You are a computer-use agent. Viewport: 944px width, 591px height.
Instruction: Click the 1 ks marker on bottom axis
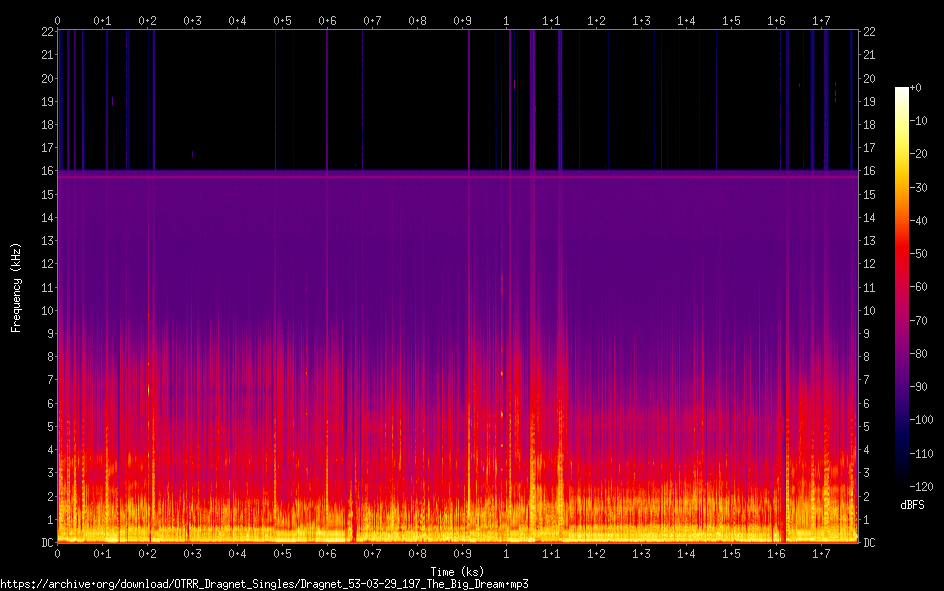click(507, 553)
